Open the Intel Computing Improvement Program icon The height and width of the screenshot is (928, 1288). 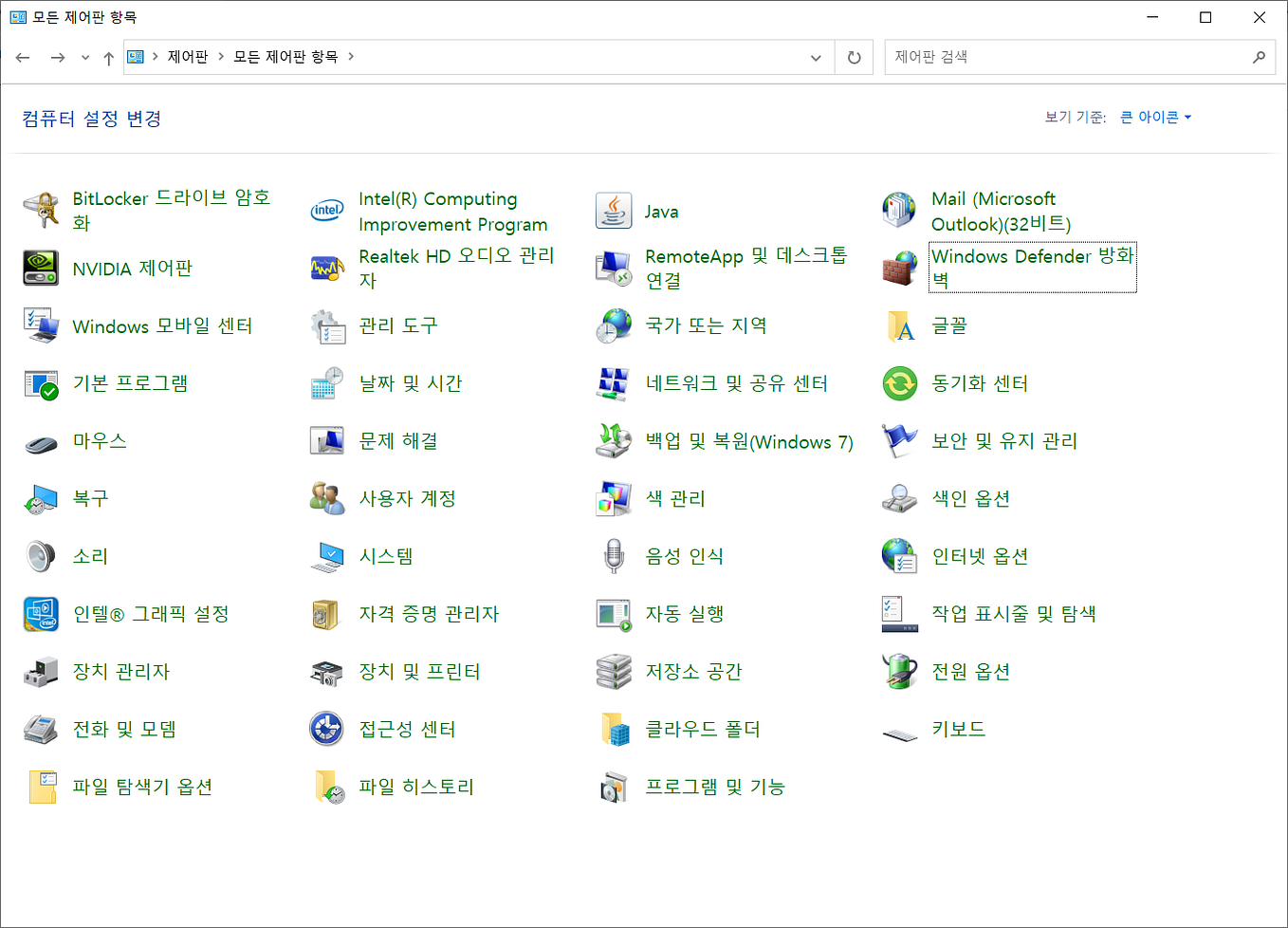(x=327, y=211)
